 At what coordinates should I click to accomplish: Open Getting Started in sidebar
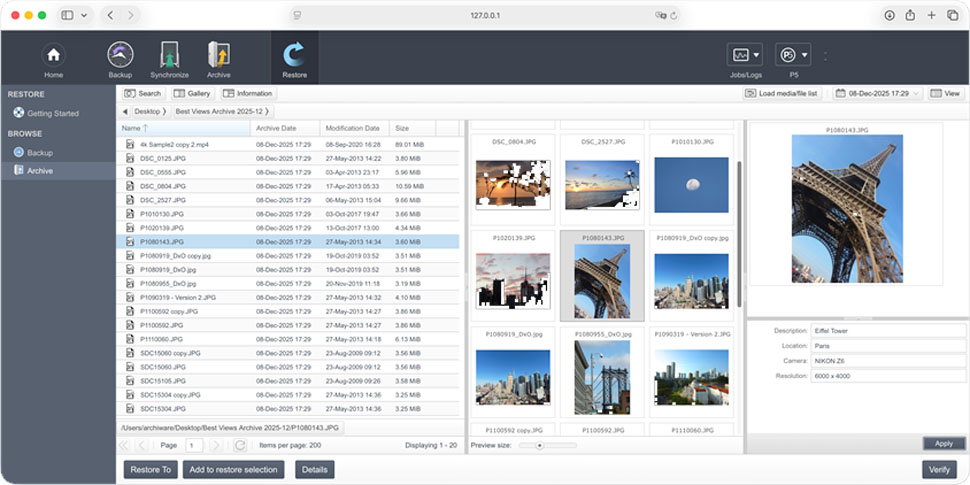pyautogui.click(x=53, y=114)
